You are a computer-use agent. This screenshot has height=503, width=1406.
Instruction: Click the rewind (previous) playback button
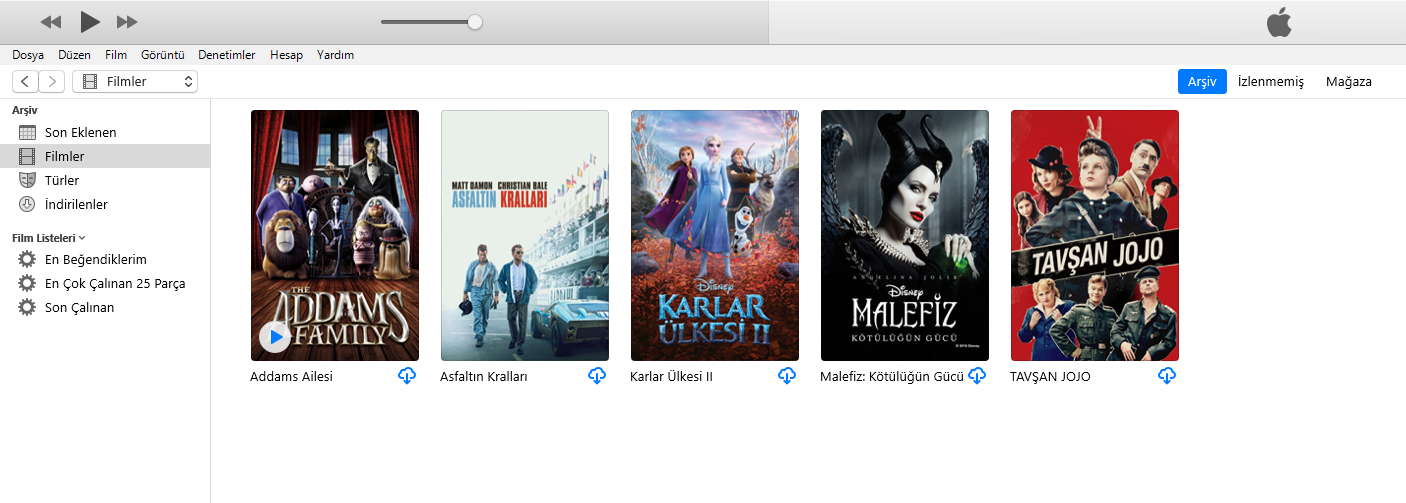point(50,21)
